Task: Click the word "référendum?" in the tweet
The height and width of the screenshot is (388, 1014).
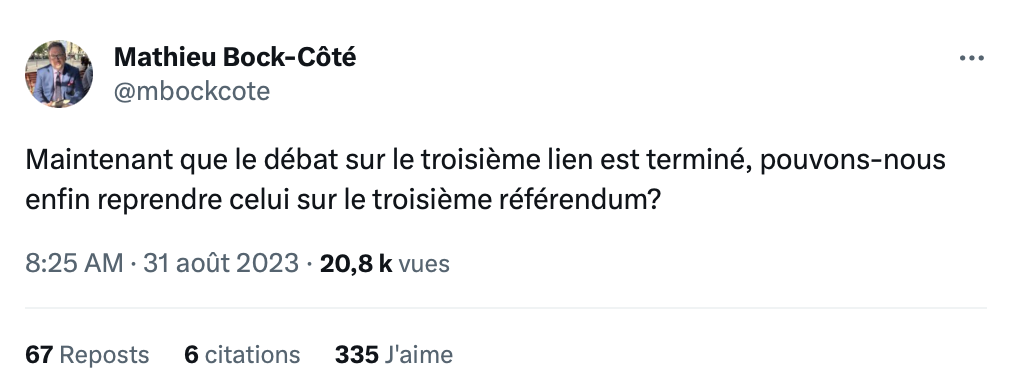Action: (x=580, y=200)
